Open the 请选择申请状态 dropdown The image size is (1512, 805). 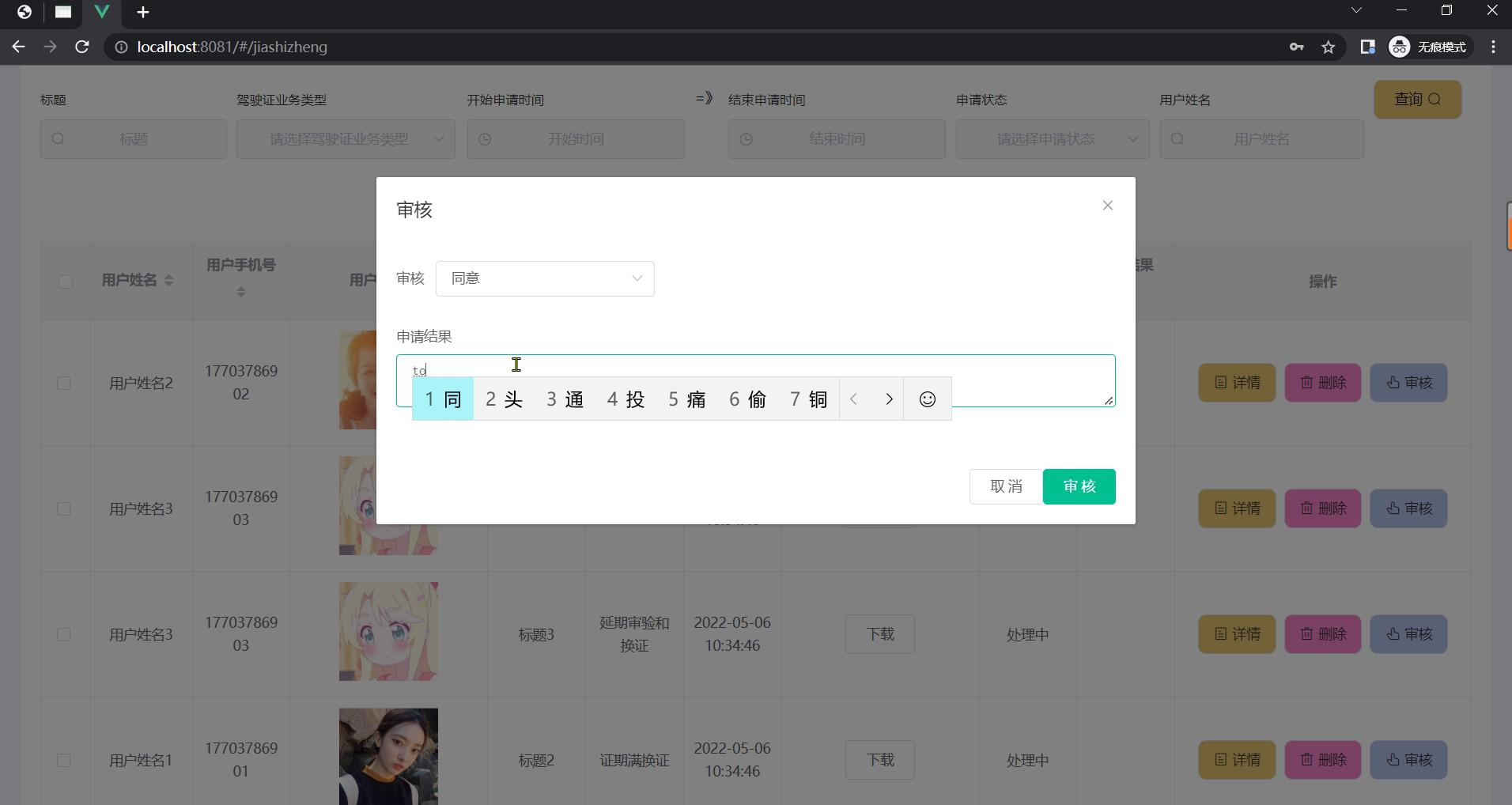click(x=1052, y=139)
